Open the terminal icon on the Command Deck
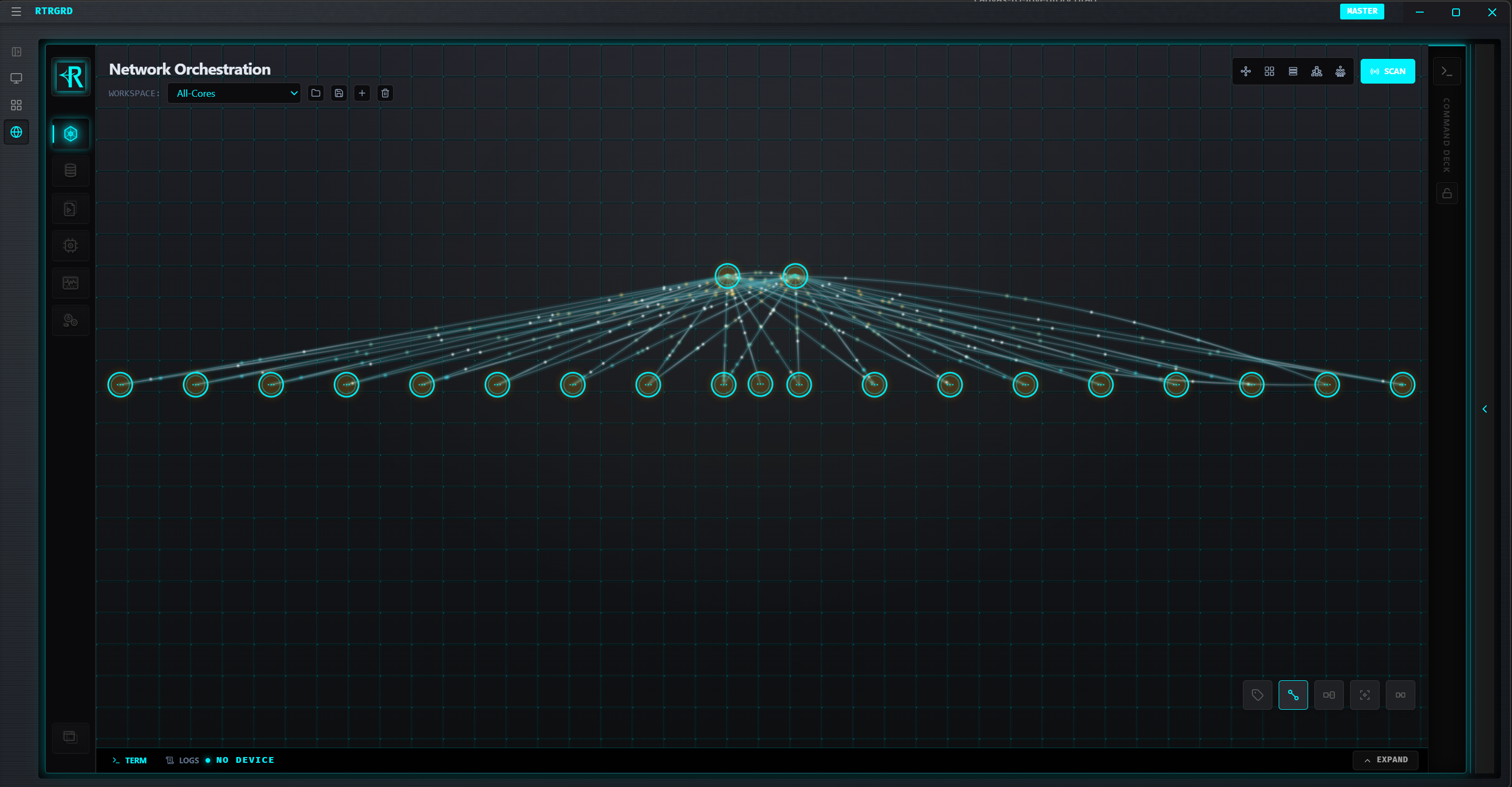1512x787 pixels. [1447, 71]
